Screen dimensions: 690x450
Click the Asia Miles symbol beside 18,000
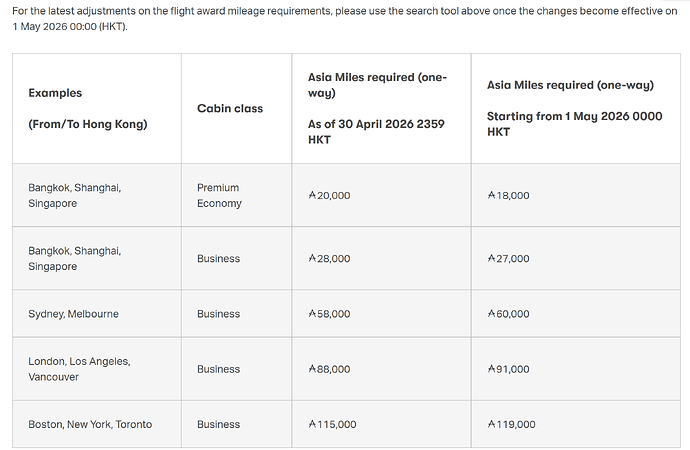pyautogui.click(x=491, y=196)
